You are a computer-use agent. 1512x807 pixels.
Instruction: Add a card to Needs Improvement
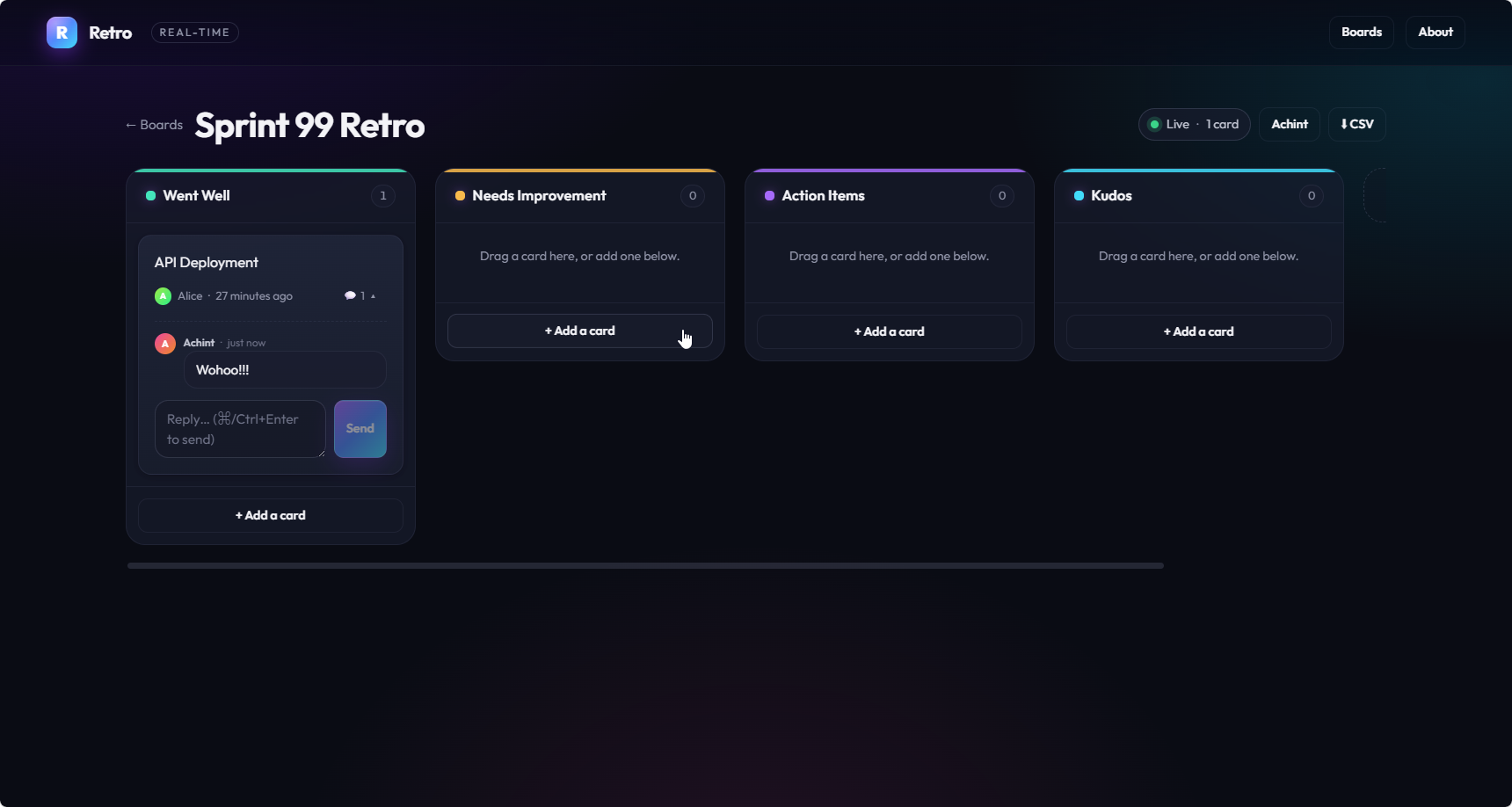(x=580, y=331)
